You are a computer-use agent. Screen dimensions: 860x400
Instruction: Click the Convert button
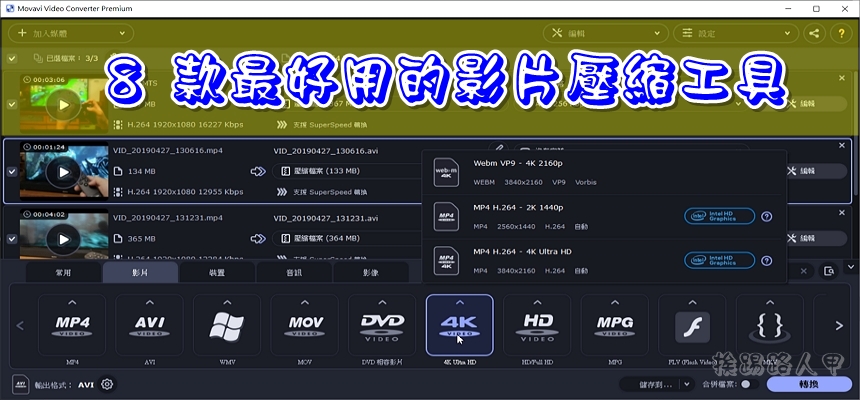tap(809, 384)
